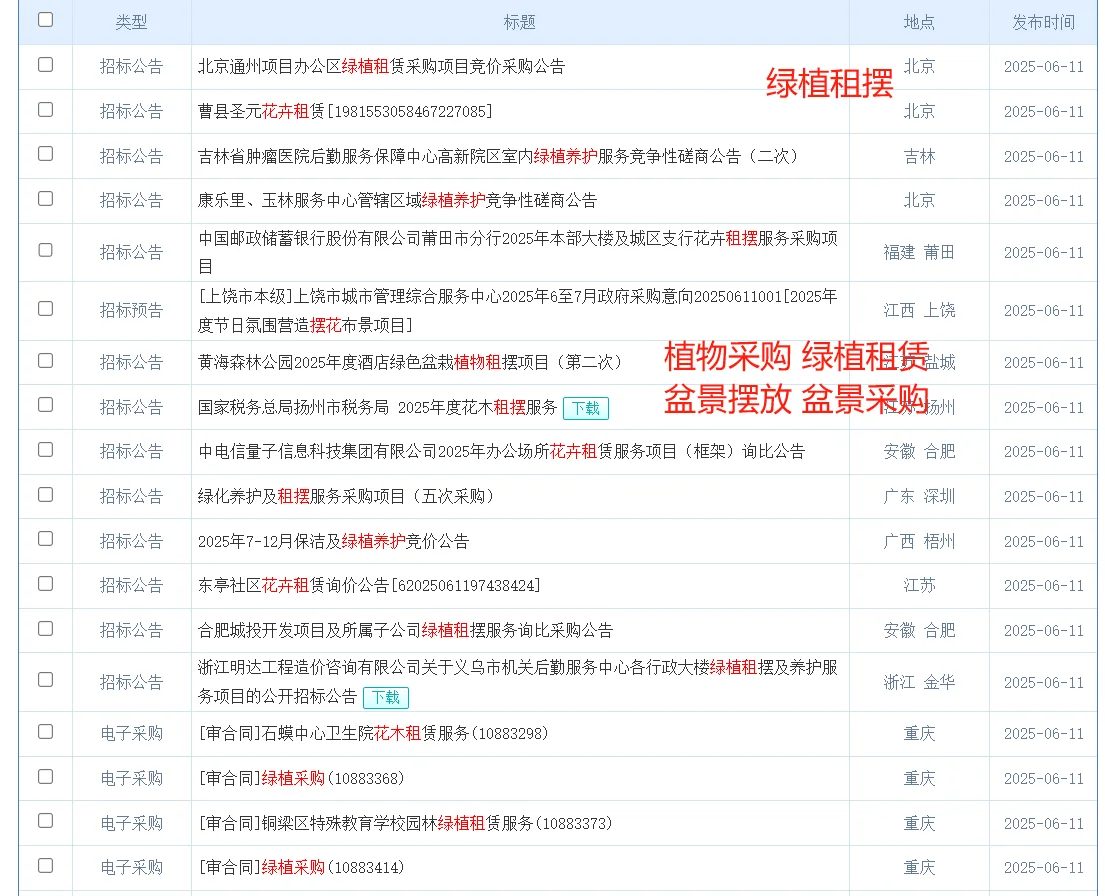This screenshot has width=1105, height=896.
Task: Check the 绿化养护及租摆服务采购项目 row checkbox
Action: pyautogui.click(x=45, y=495)
